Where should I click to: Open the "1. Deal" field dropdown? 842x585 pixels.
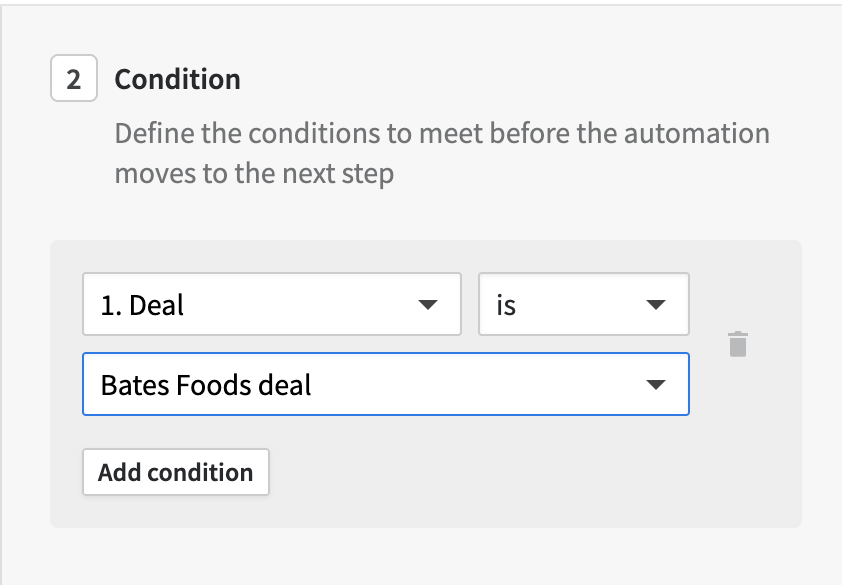pos(272,304)
